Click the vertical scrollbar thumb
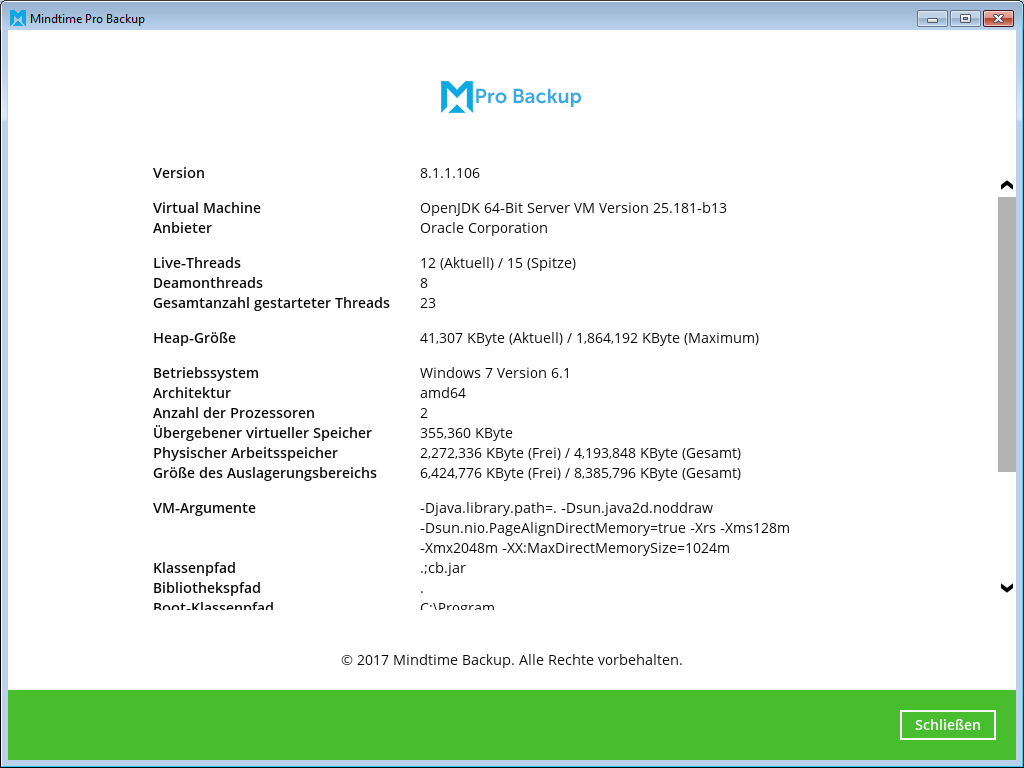1024x768 pixels. click(1006, 334)
